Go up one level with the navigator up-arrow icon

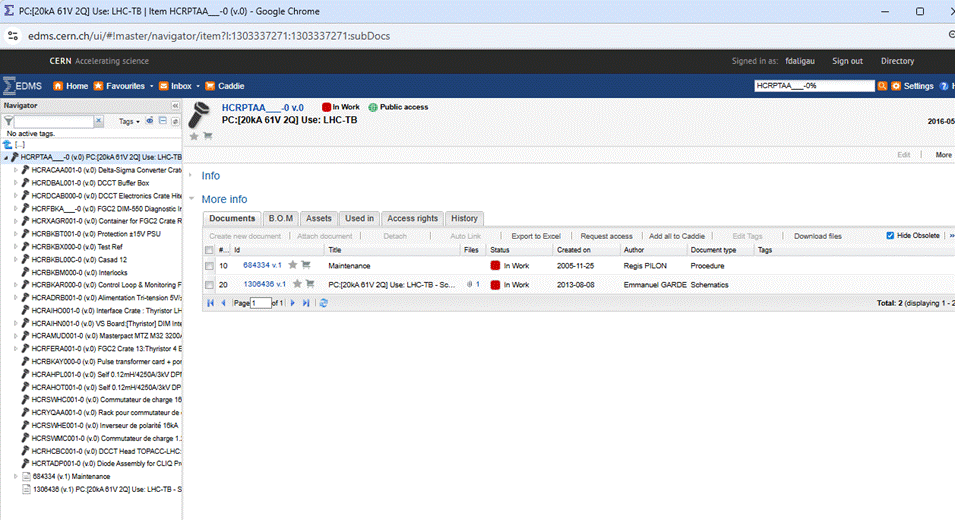tap(8, 145)
